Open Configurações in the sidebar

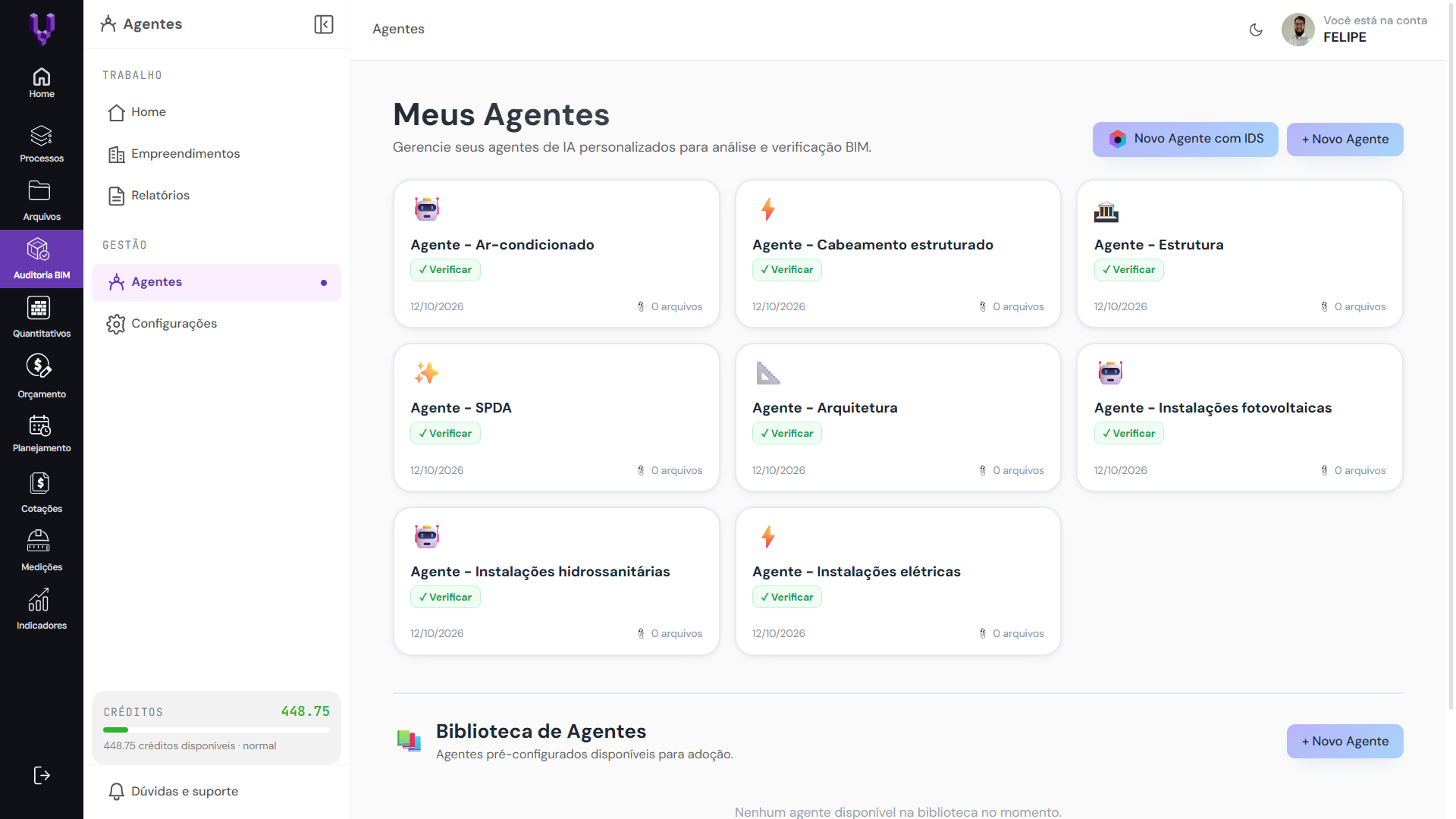(216, 324)
